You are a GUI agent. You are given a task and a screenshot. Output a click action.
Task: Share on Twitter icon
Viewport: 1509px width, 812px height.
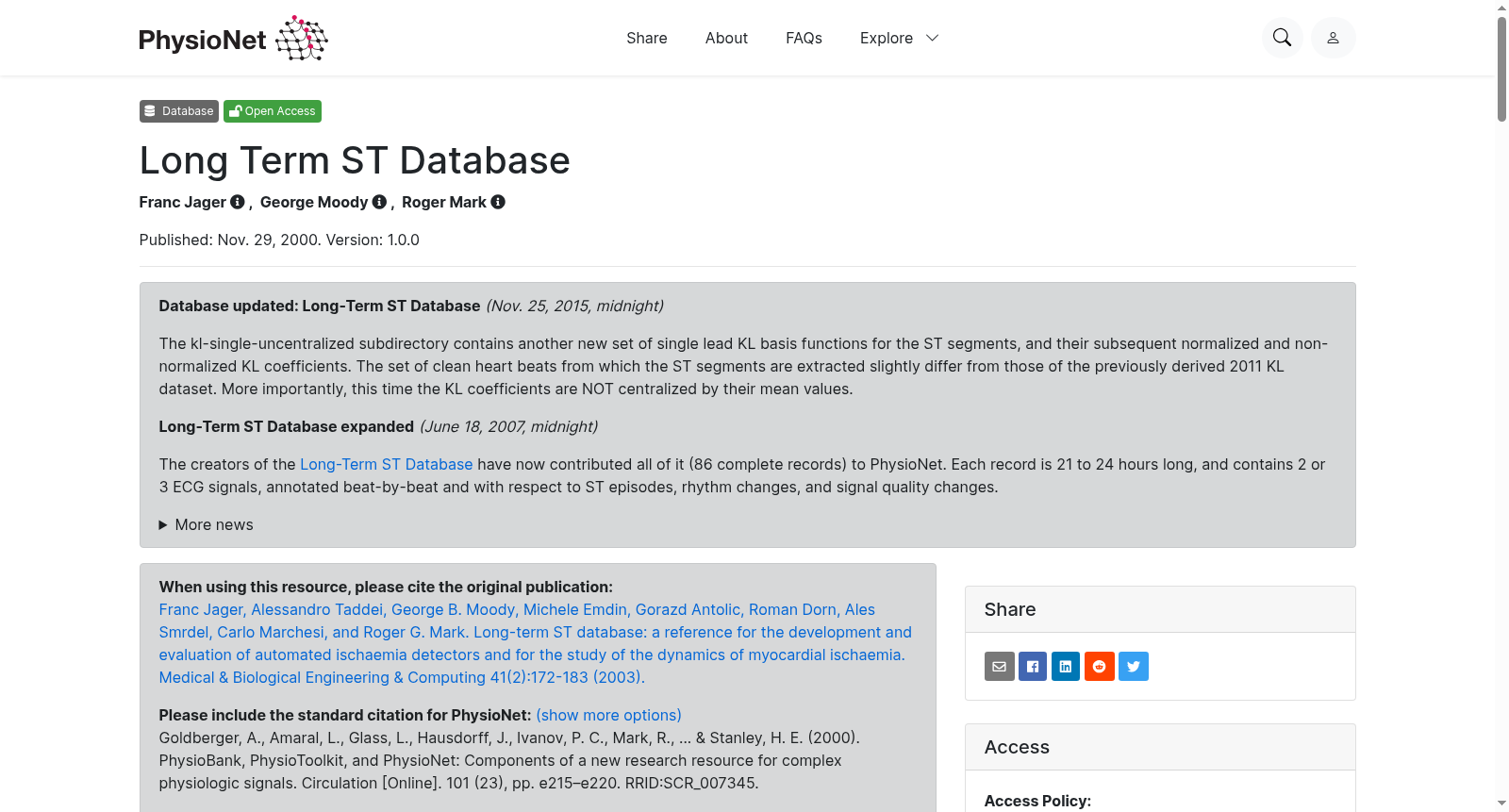tap(1134, 667)
